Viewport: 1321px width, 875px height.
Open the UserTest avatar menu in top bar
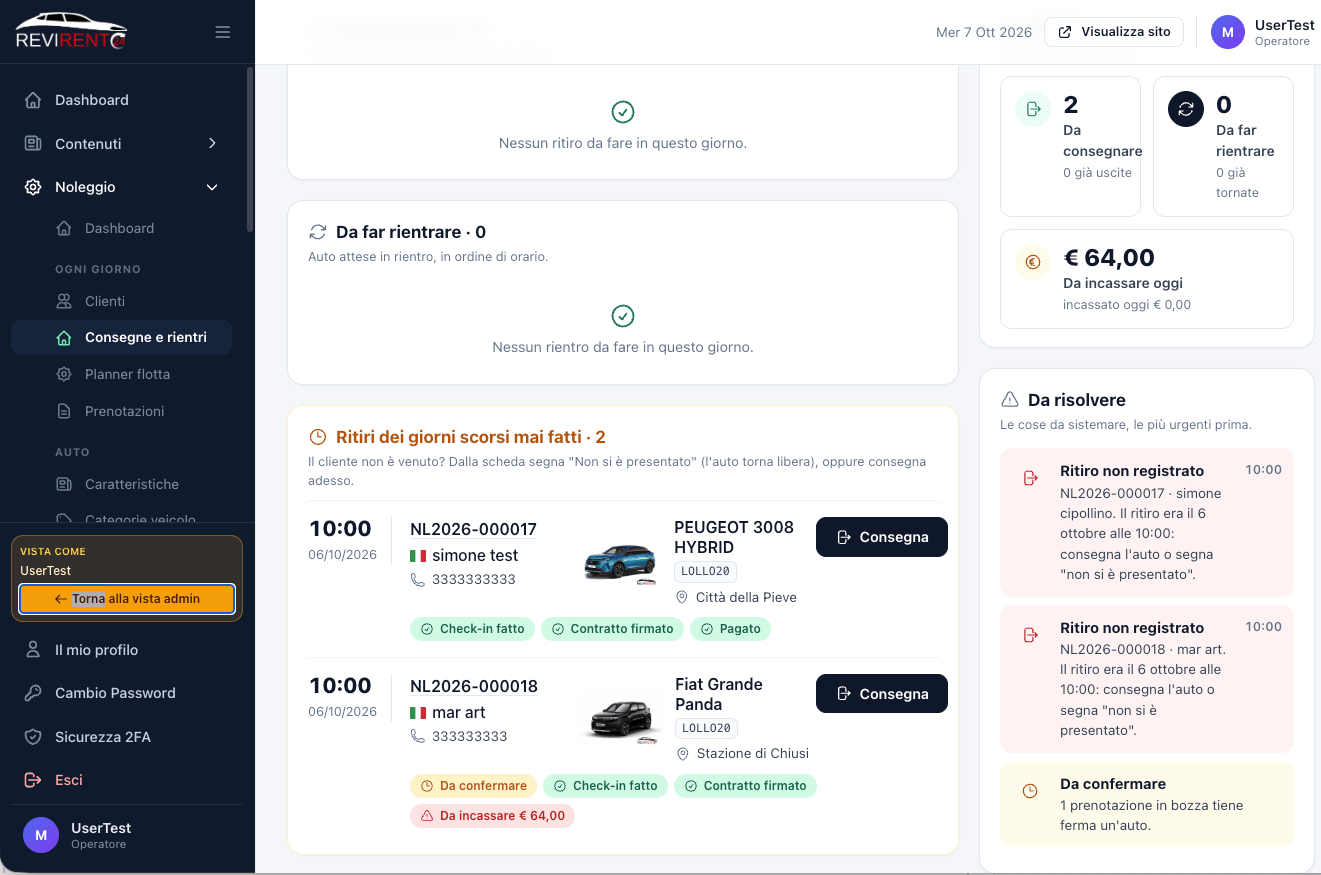pyautogui.click(x=1228, y=32)
